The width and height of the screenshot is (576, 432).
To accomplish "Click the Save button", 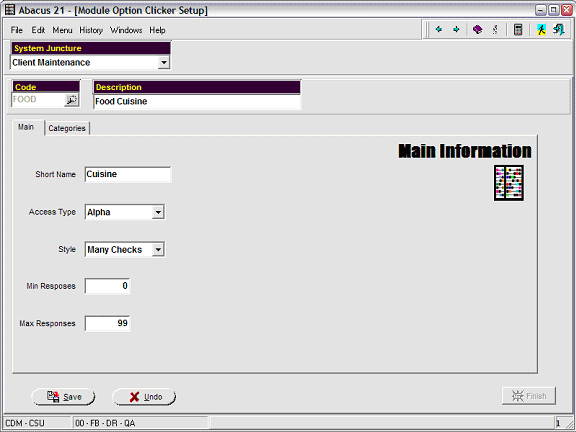I will [x=63, y=397].
